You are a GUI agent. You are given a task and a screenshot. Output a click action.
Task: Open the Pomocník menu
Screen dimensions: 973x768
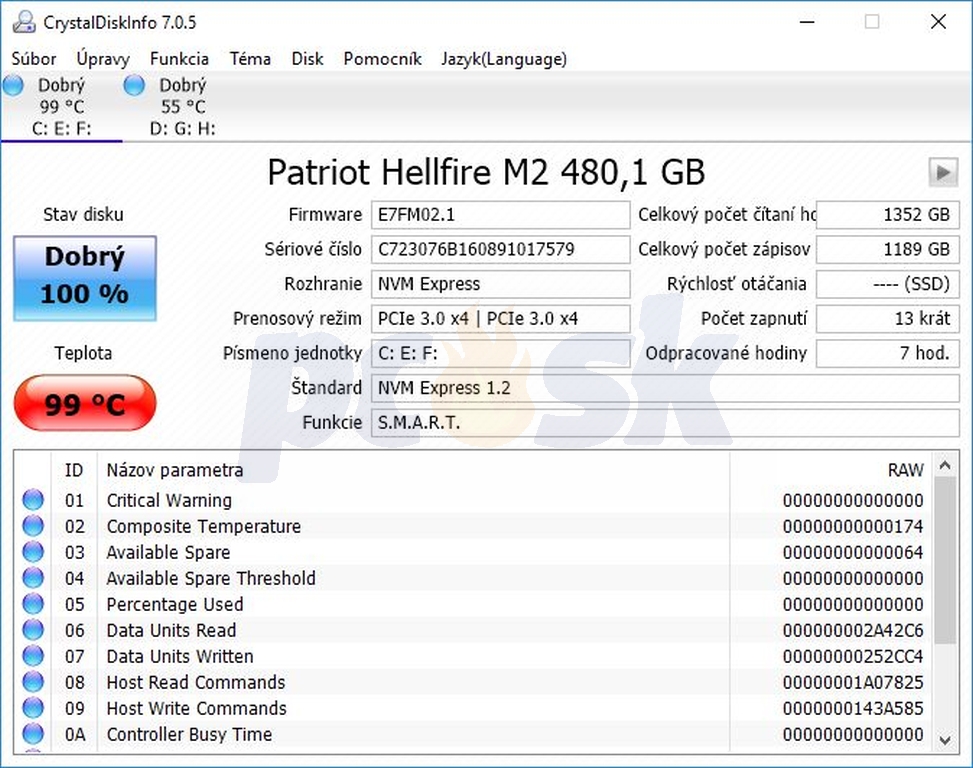tap(382, 59)
